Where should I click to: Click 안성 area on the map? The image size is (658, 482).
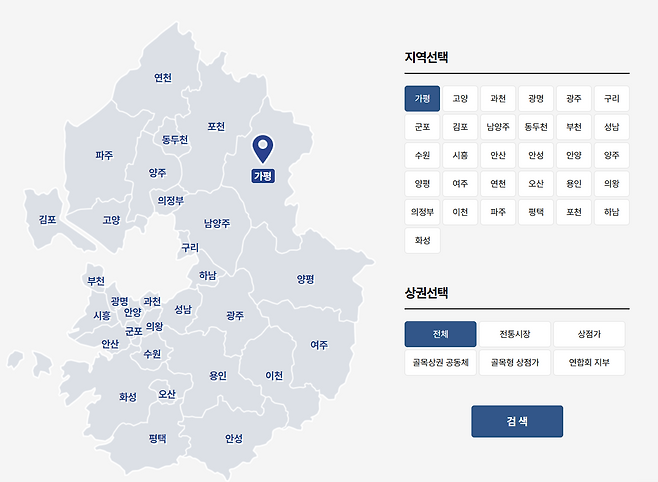(x=233, y=438)
